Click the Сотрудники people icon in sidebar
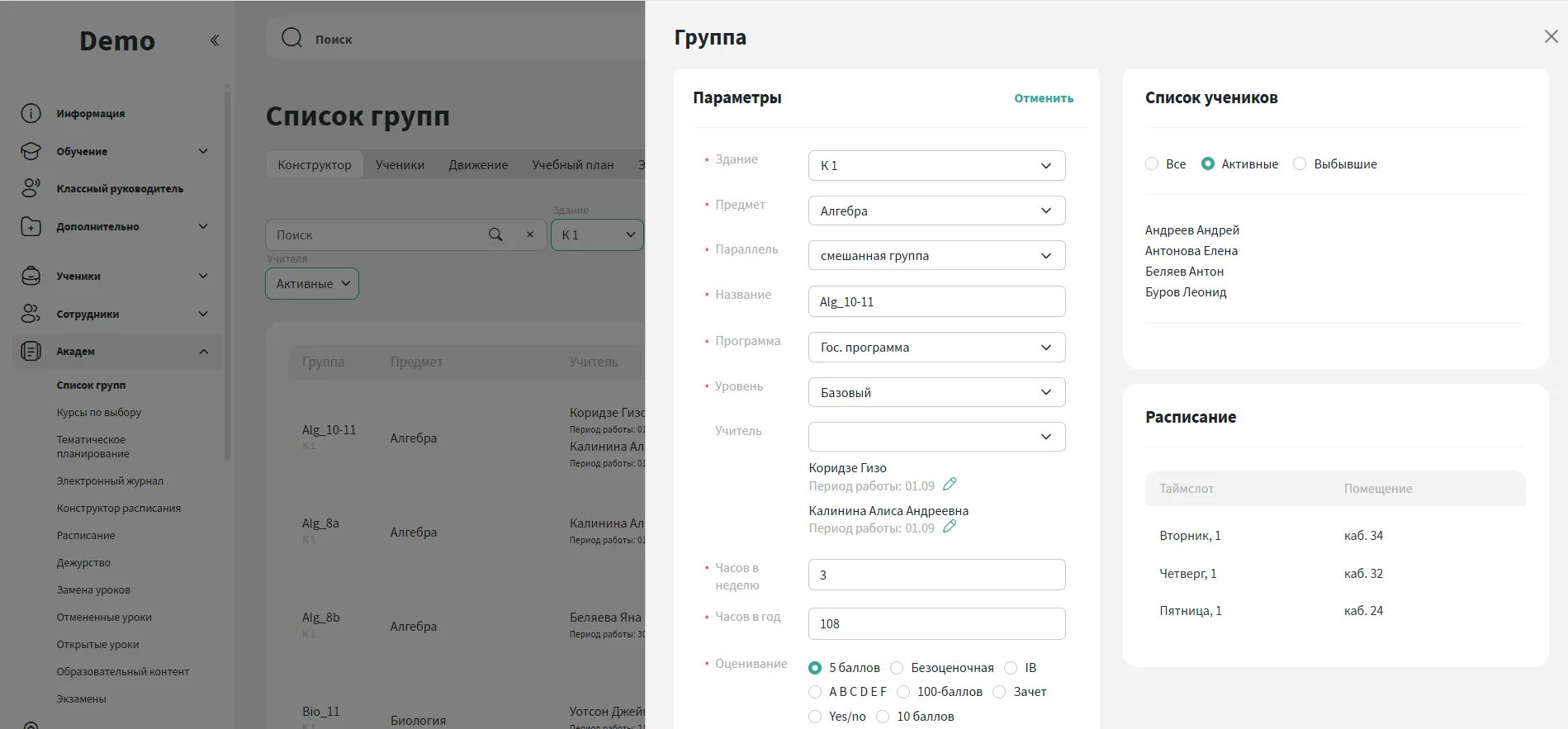The height and width of the screenshot is (729, 1568). tap(31, 314)
